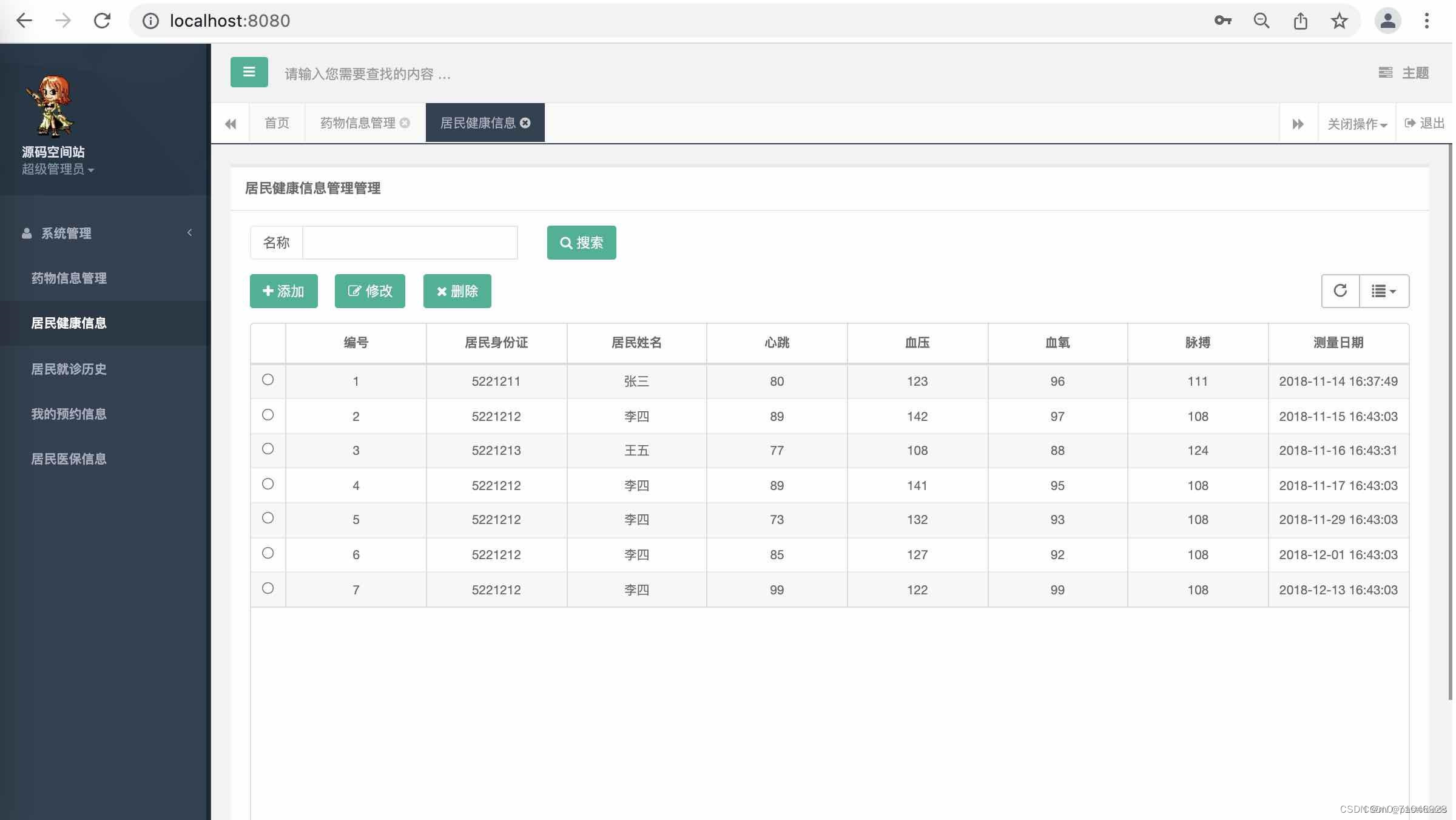Expand the 超级管理员 dropdown
Viewport: 1456px width, 820px height.
click(58, 170)
